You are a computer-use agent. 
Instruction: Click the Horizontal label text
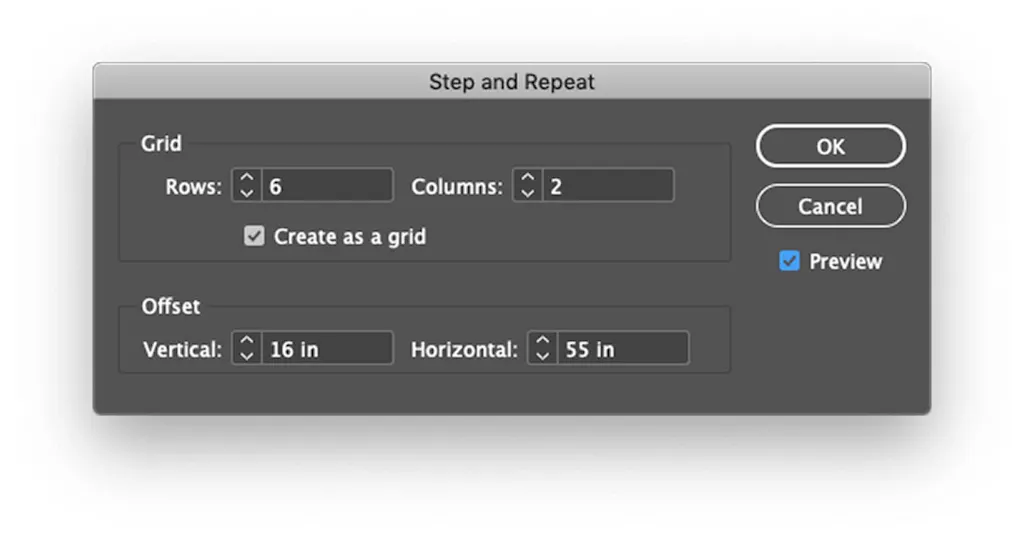pos(465,349)
